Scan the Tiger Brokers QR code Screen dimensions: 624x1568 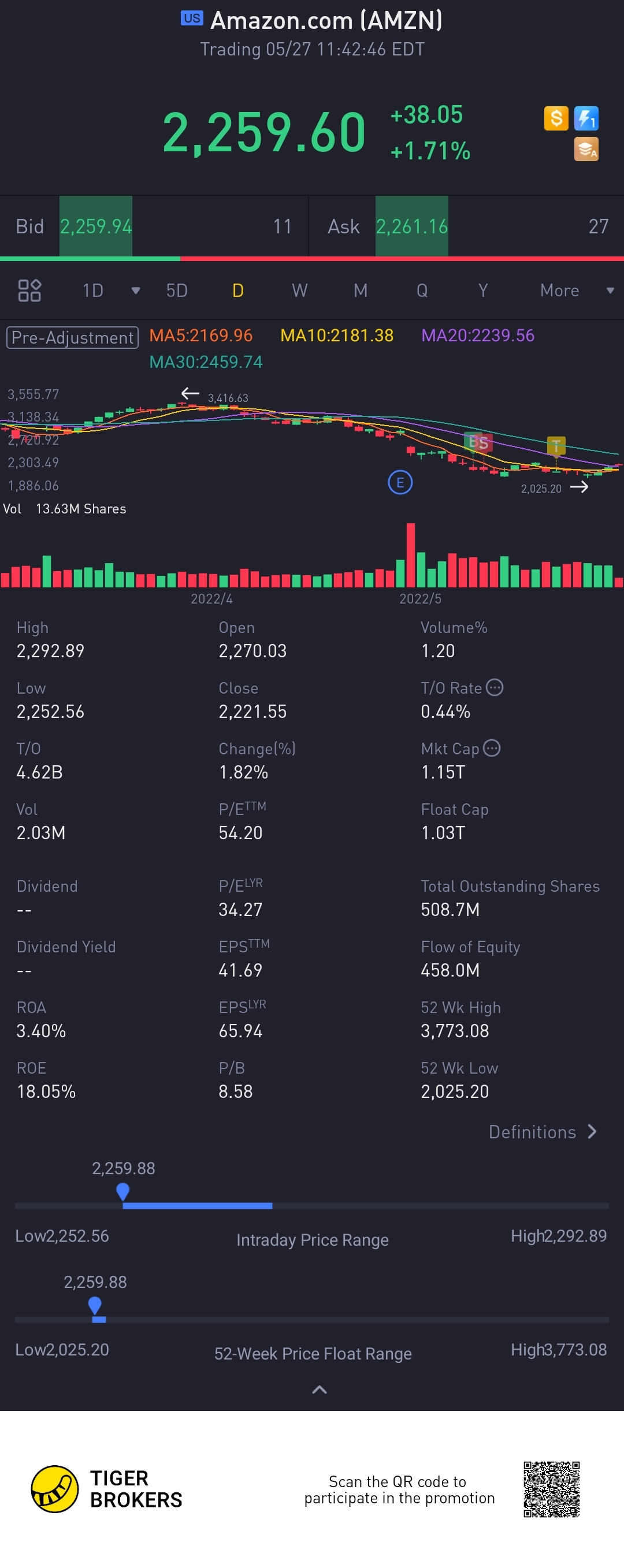[552, 1489]
